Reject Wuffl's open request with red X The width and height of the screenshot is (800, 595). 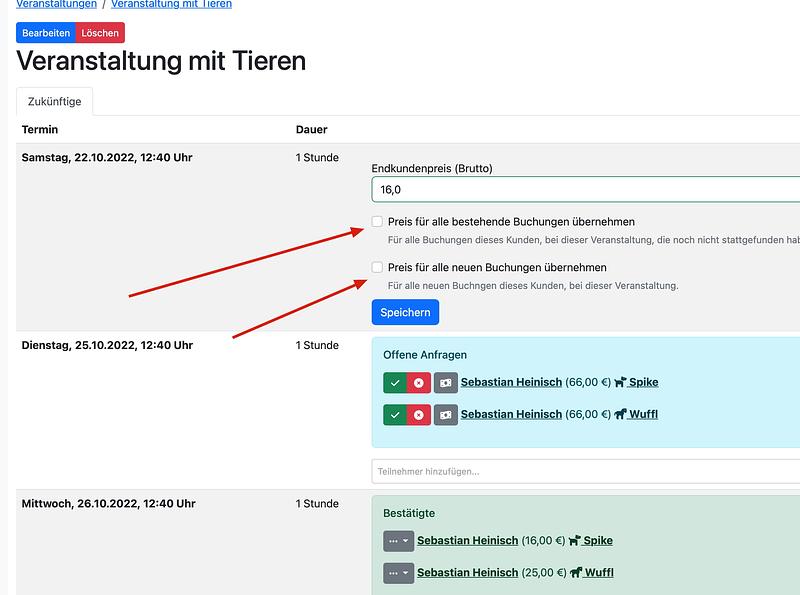419,414
